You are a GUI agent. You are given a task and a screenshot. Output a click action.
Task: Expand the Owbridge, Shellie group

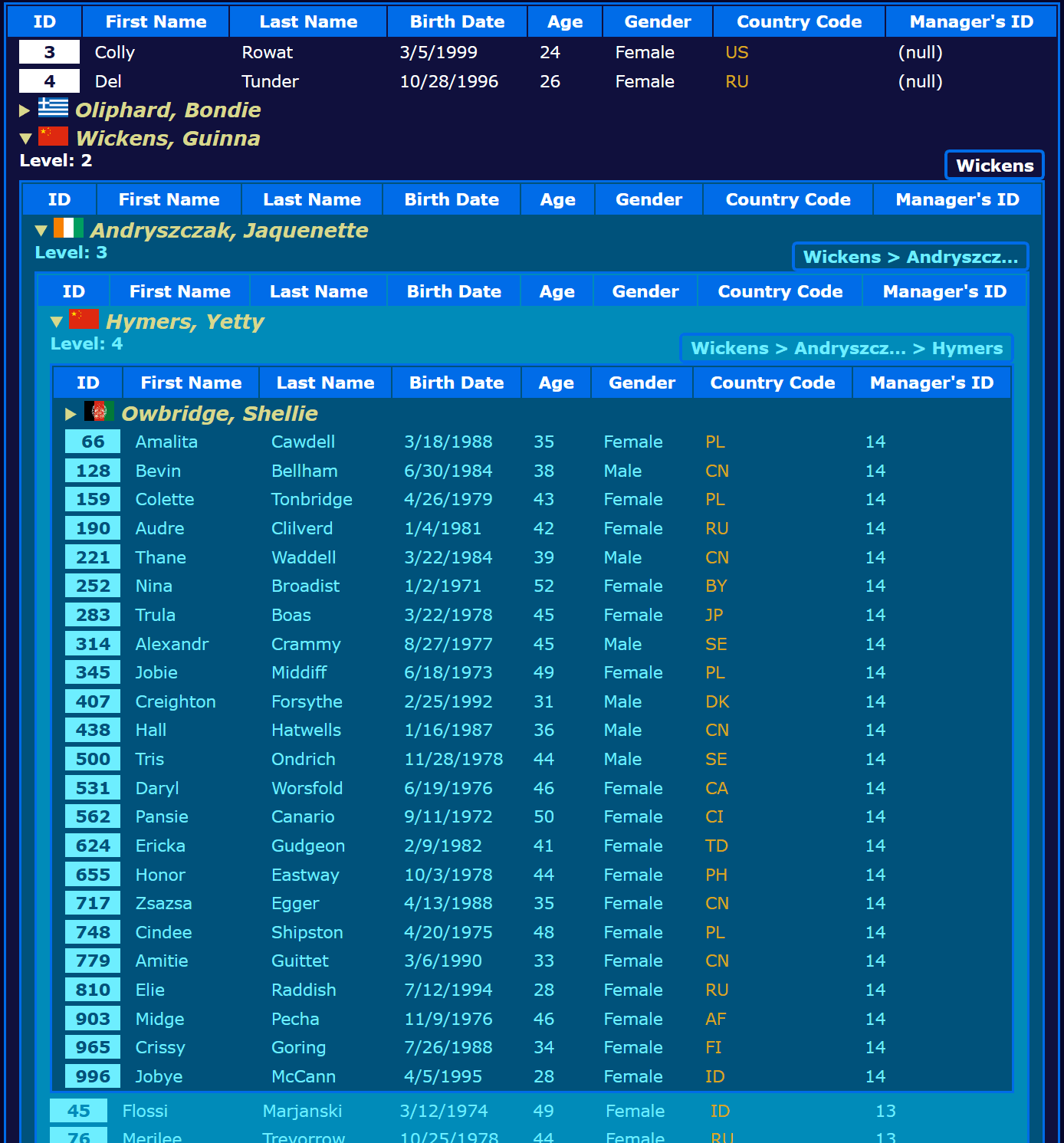(x=71, y=414)
